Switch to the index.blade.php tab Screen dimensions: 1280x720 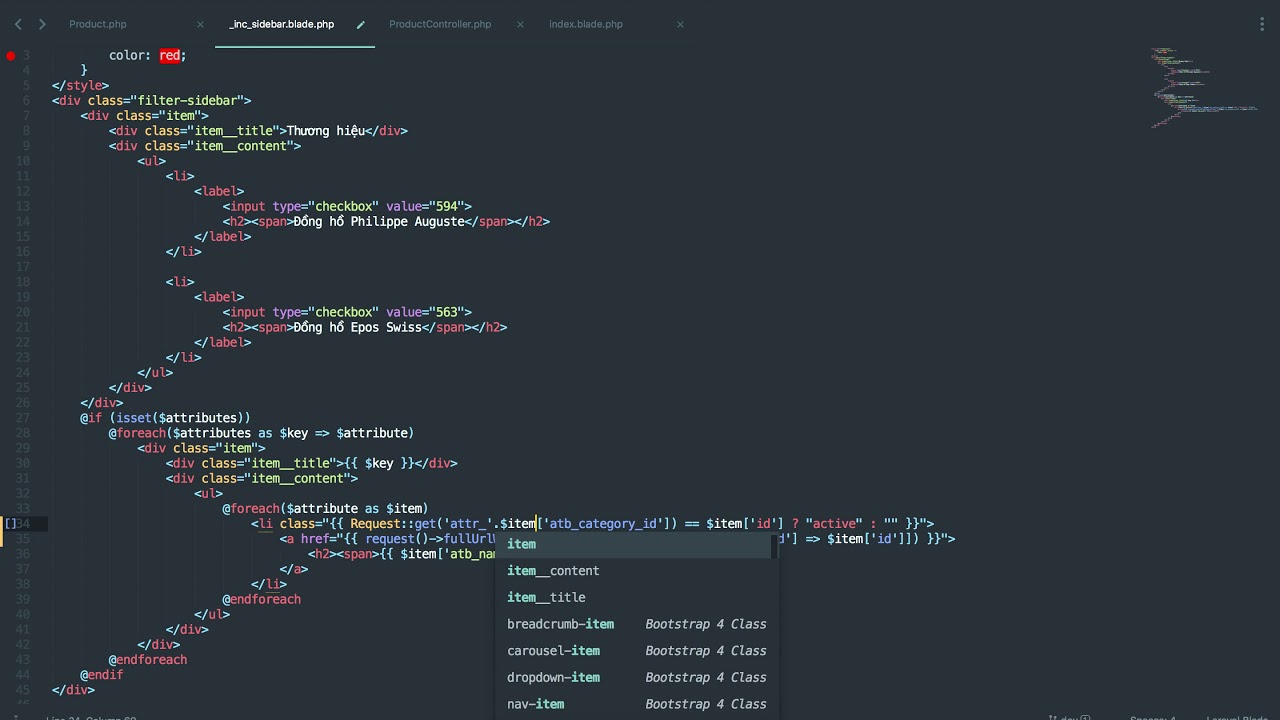(x=586, y=24)
